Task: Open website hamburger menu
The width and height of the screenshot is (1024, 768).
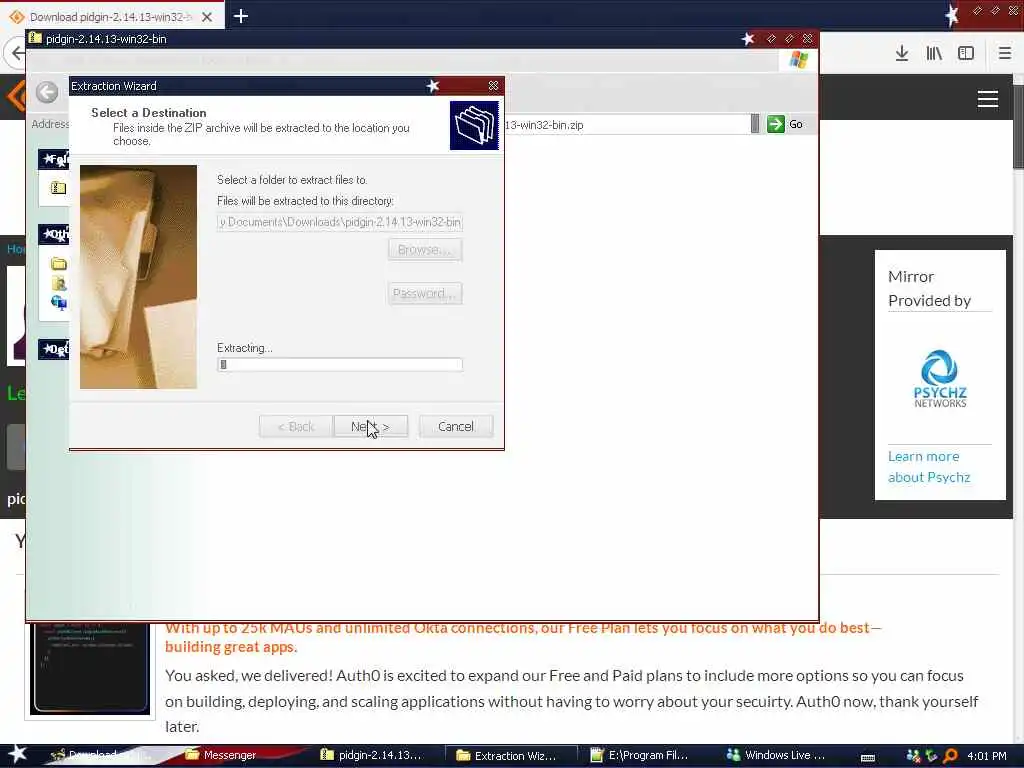Action: pos(987,99)
